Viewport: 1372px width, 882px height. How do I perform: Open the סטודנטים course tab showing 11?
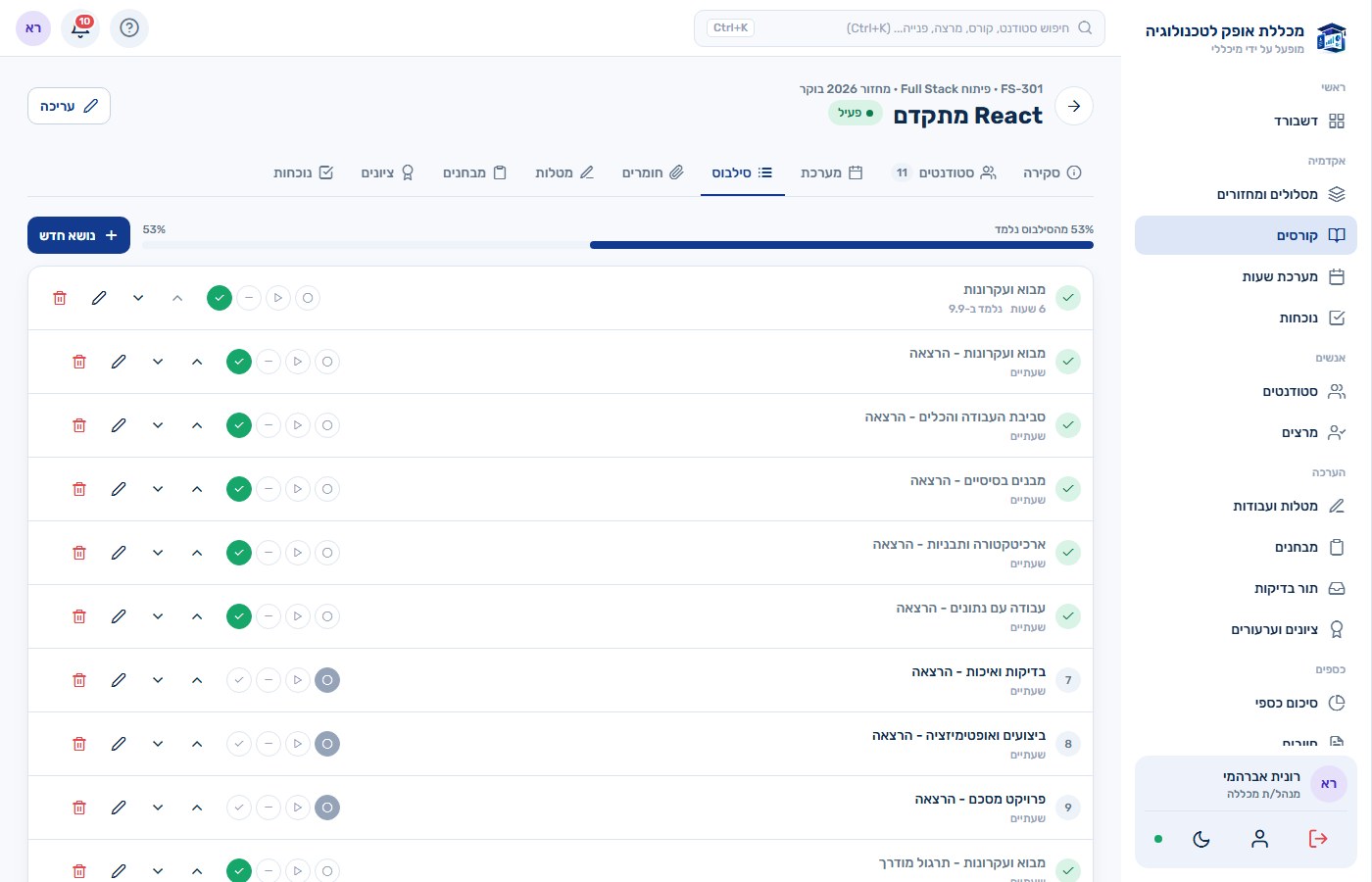click(x=944, y=172)
